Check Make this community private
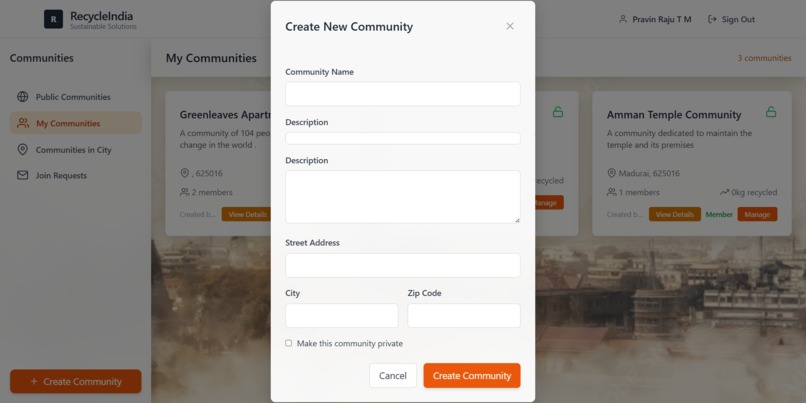 pos(288,343)
